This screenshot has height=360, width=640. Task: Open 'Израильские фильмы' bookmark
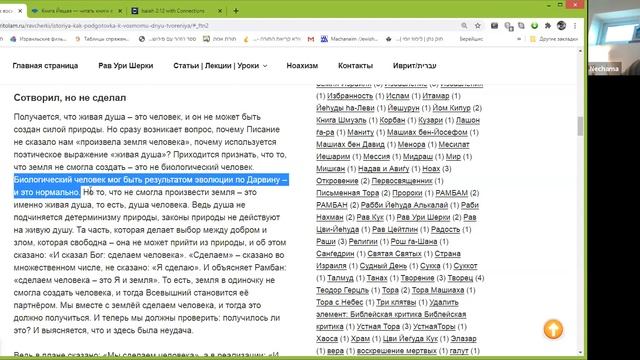point(38,39)
